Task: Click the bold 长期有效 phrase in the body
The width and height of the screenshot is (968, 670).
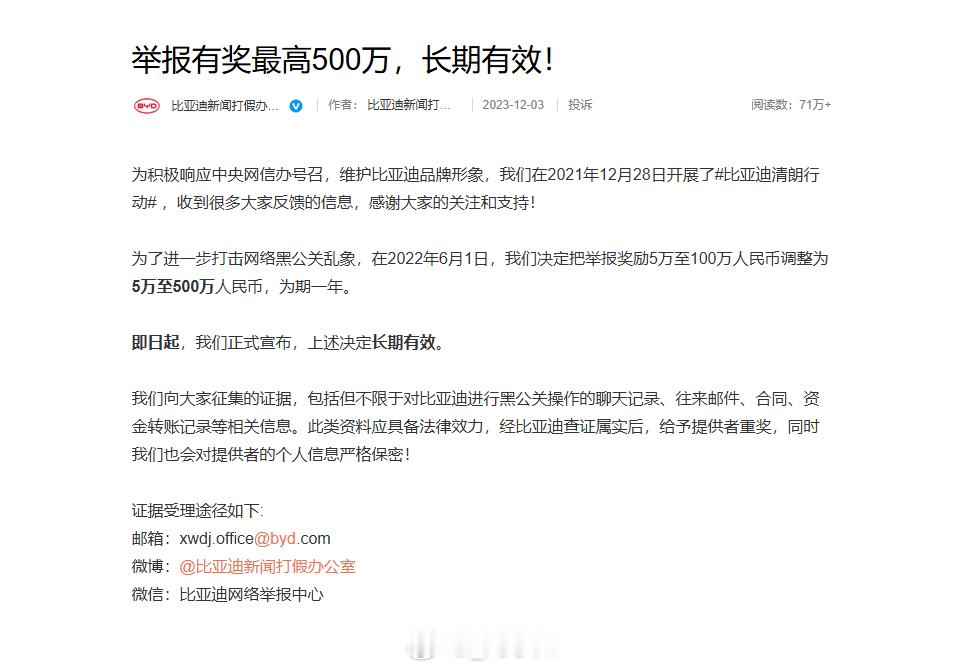Action: point(403,342)
